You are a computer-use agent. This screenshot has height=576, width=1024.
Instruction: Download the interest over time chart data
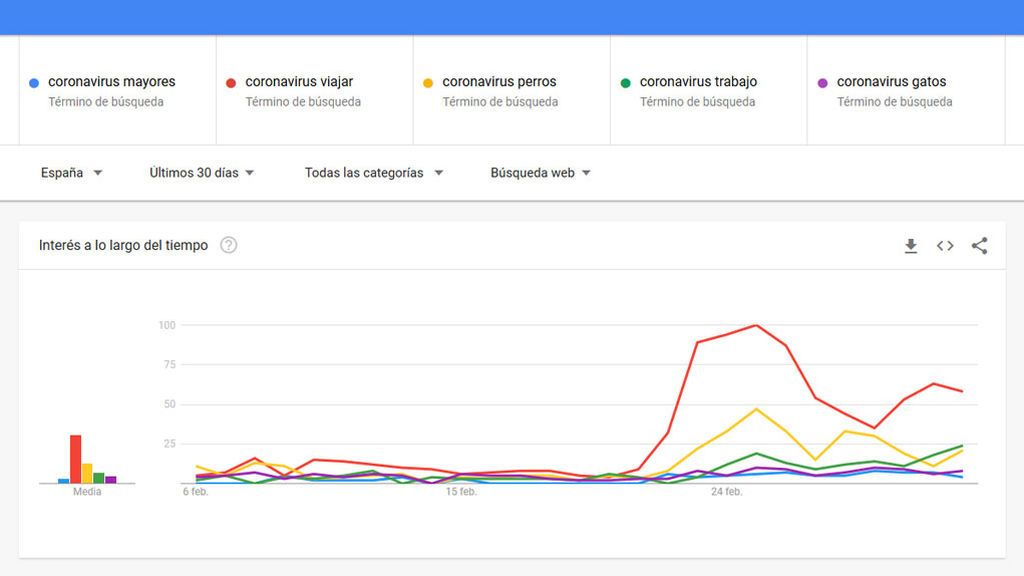pos(910,246)
